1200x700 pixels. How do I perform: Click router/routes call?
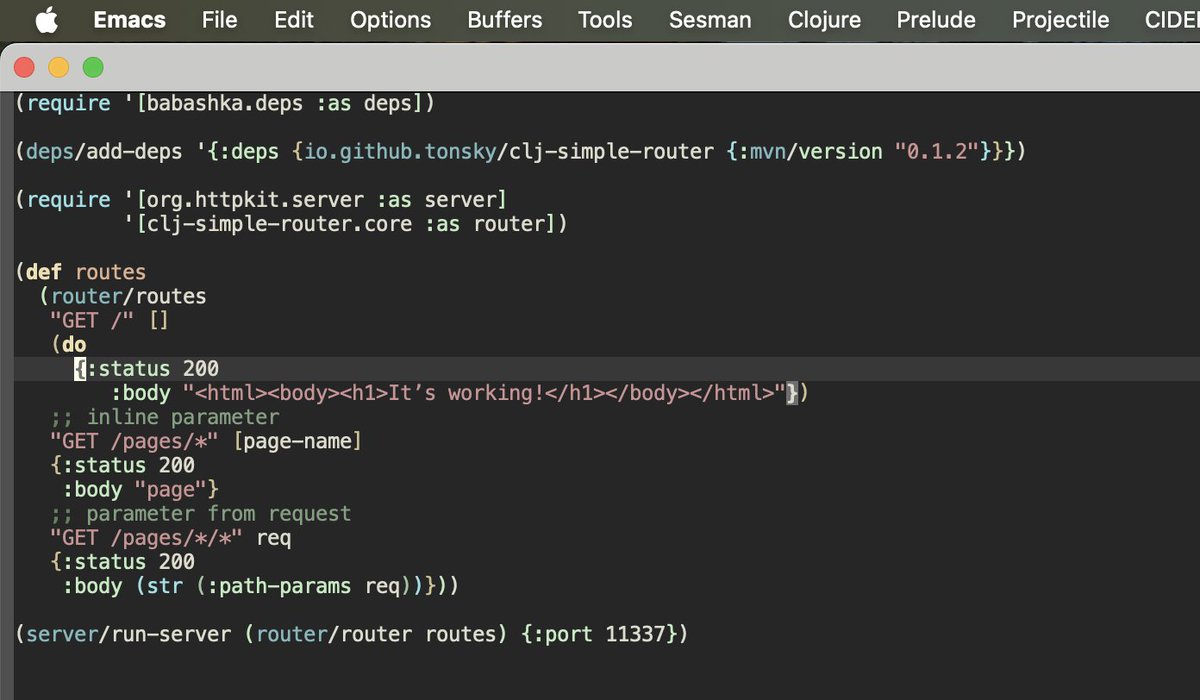click(129, 296)
